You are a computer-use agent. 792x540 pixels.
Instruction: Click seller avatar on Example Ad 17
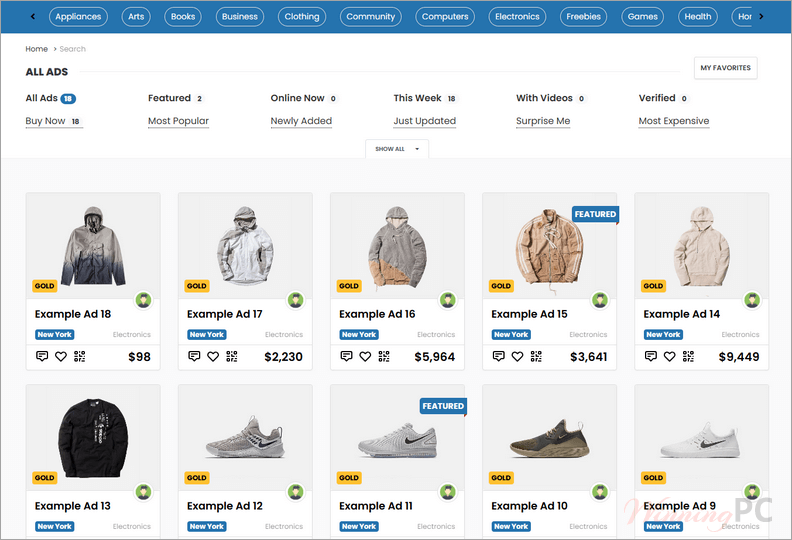click(x=295, y=300)
